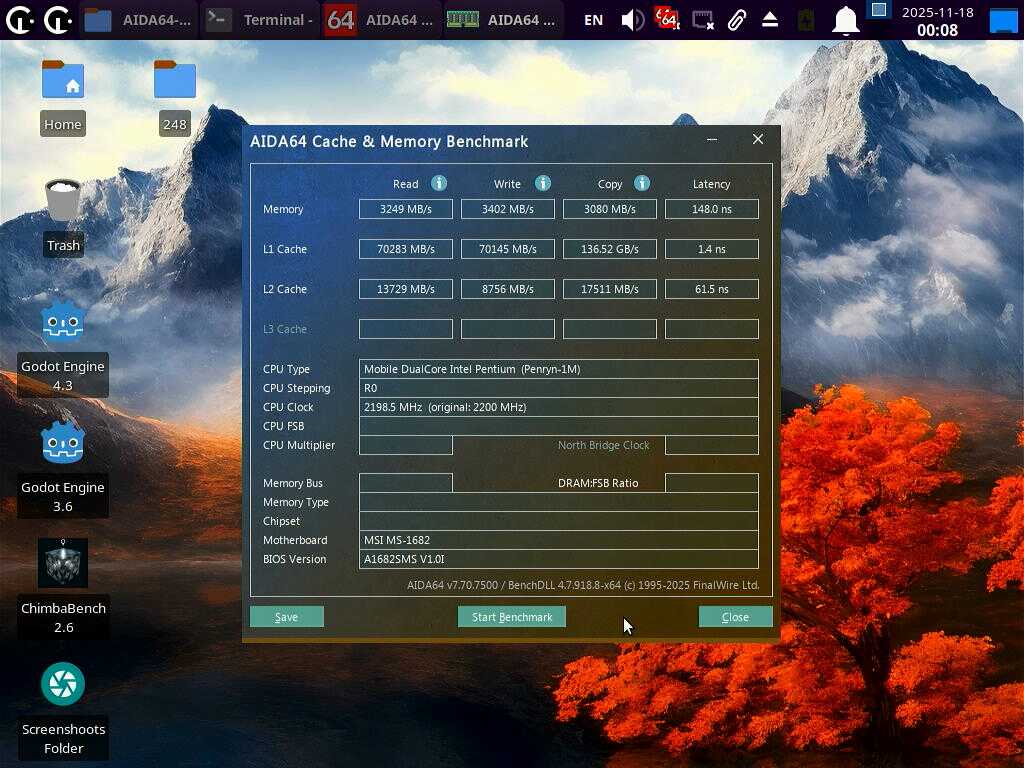Click the L1 Cache Latency value 1.4 ns
Image resolution: width=1024 pixels, height=768 pixels.
[x=712, y=249]
